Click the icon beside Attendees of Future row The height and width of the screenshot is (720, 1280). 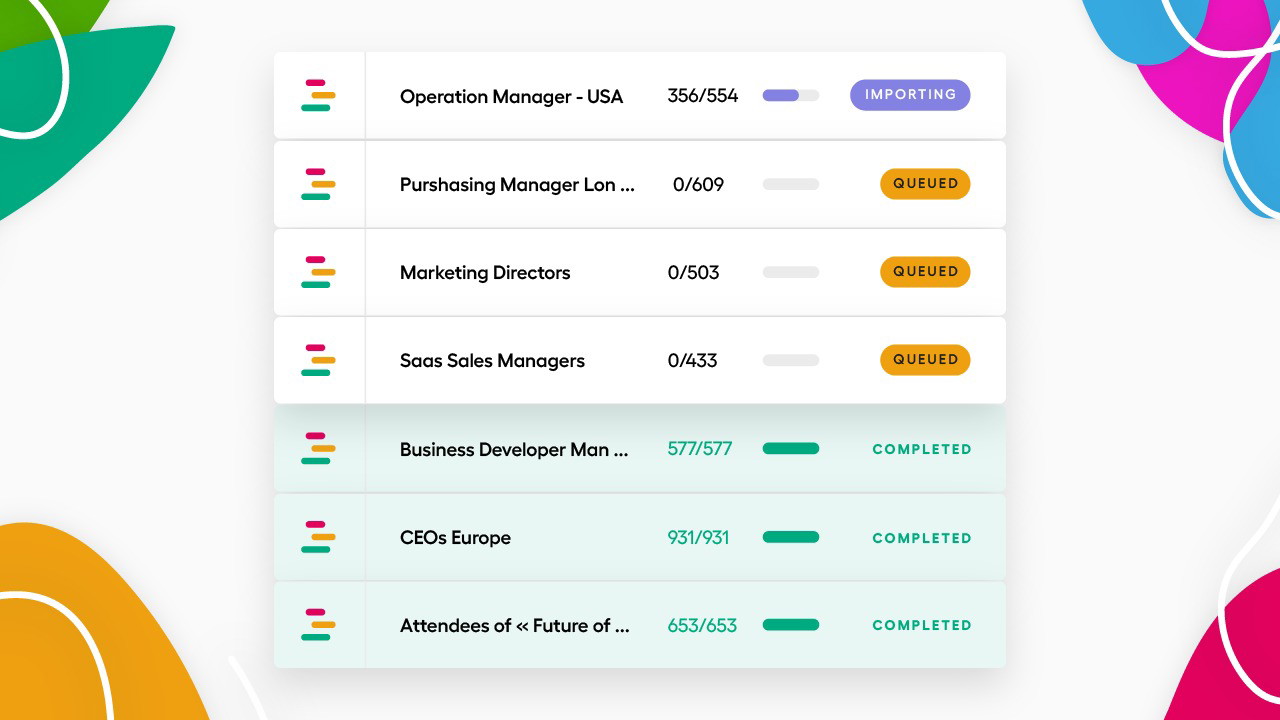(x=318, y=625)
